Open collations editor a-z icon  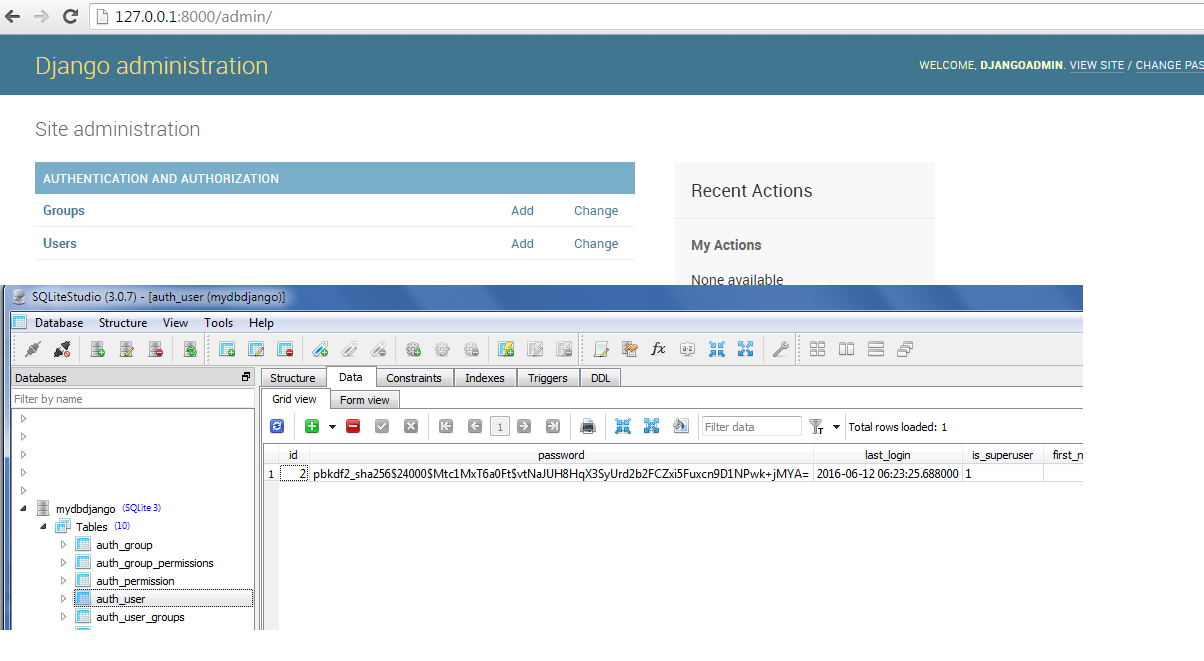click(x=687, y=349)
